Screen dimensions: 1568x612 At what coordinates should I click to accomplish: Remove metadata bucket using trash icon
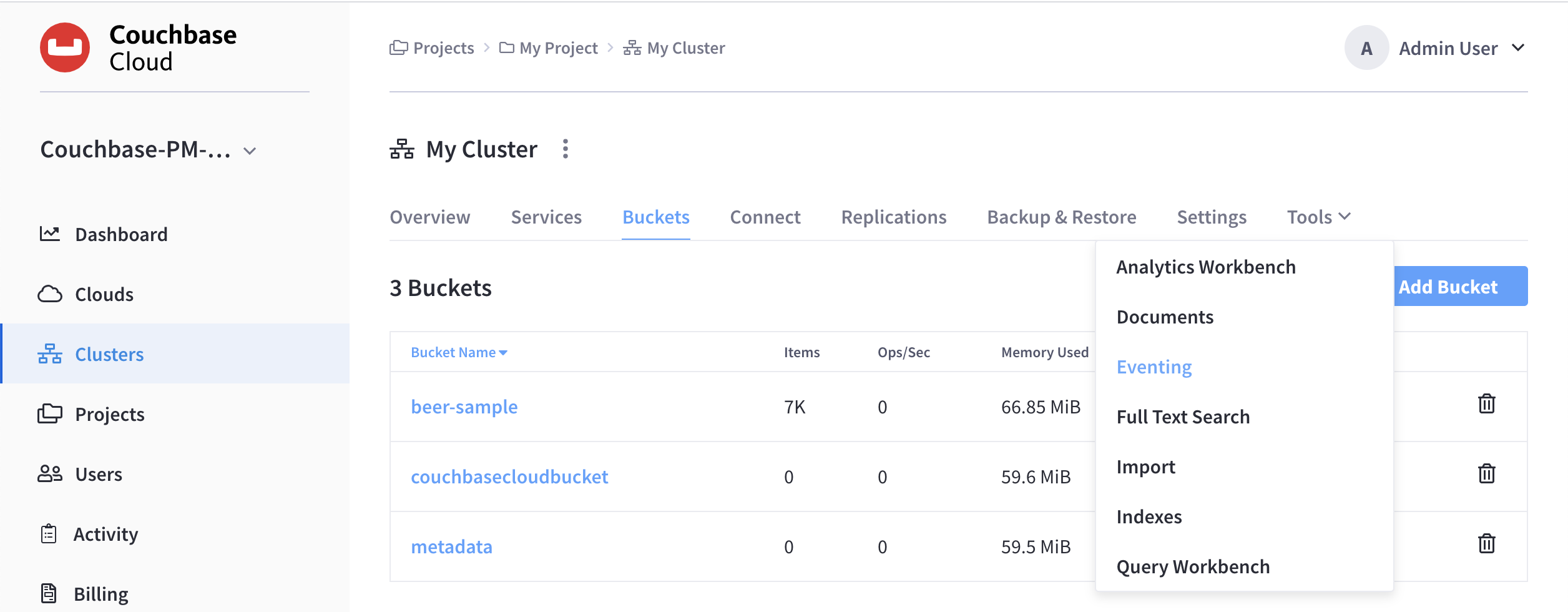click(1486, 544)
